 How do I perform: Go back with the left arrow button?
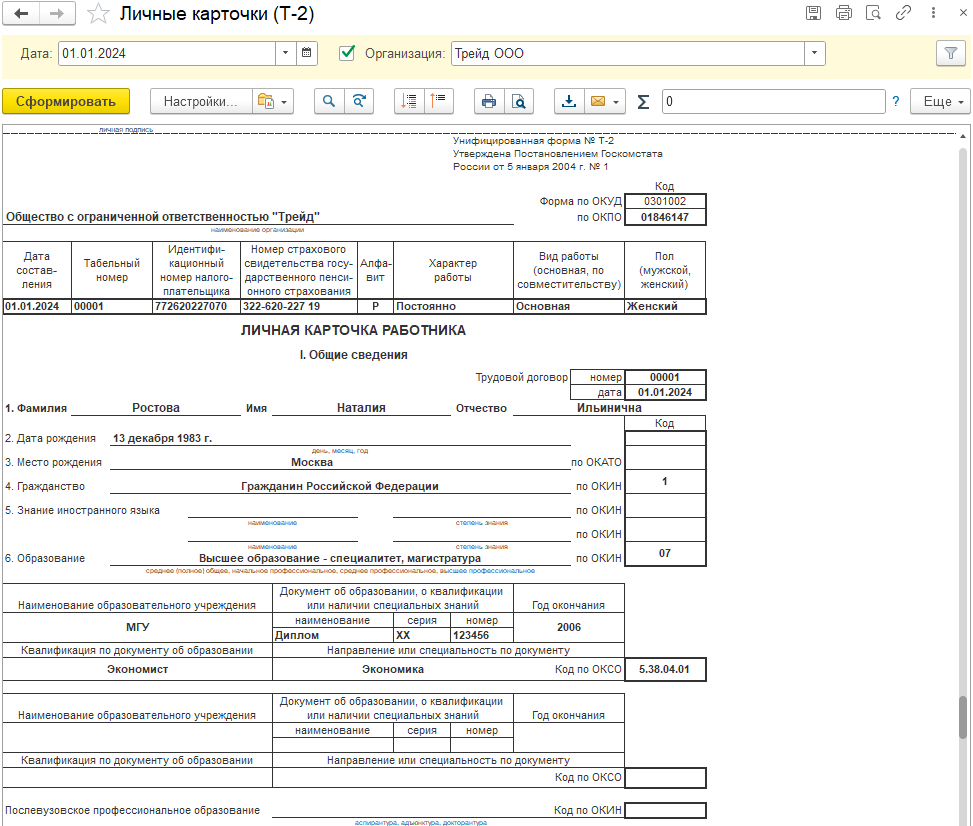coord(21,14)
